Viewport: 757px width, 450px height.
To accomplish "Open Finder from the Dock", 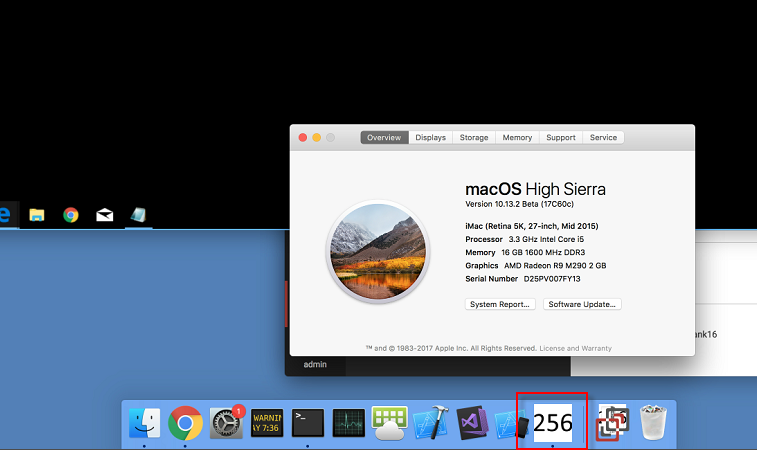I will tap(144, 423).
